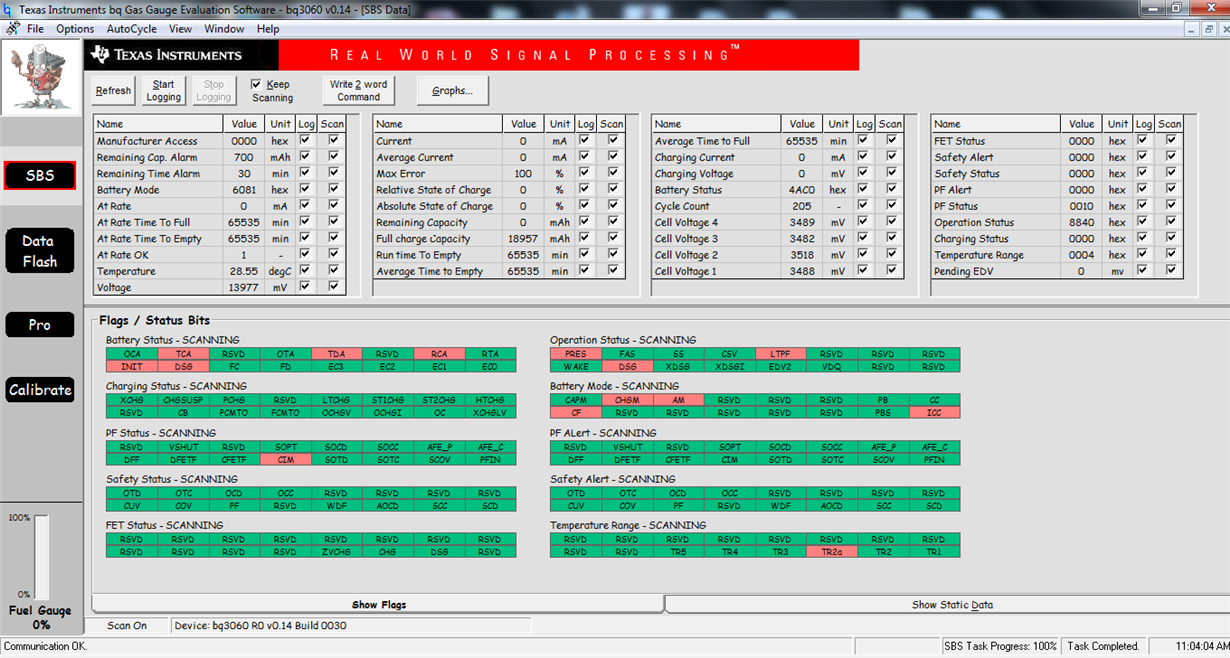Open the File menu
This screenshot has width=1230, height=658.
point(36,29)
